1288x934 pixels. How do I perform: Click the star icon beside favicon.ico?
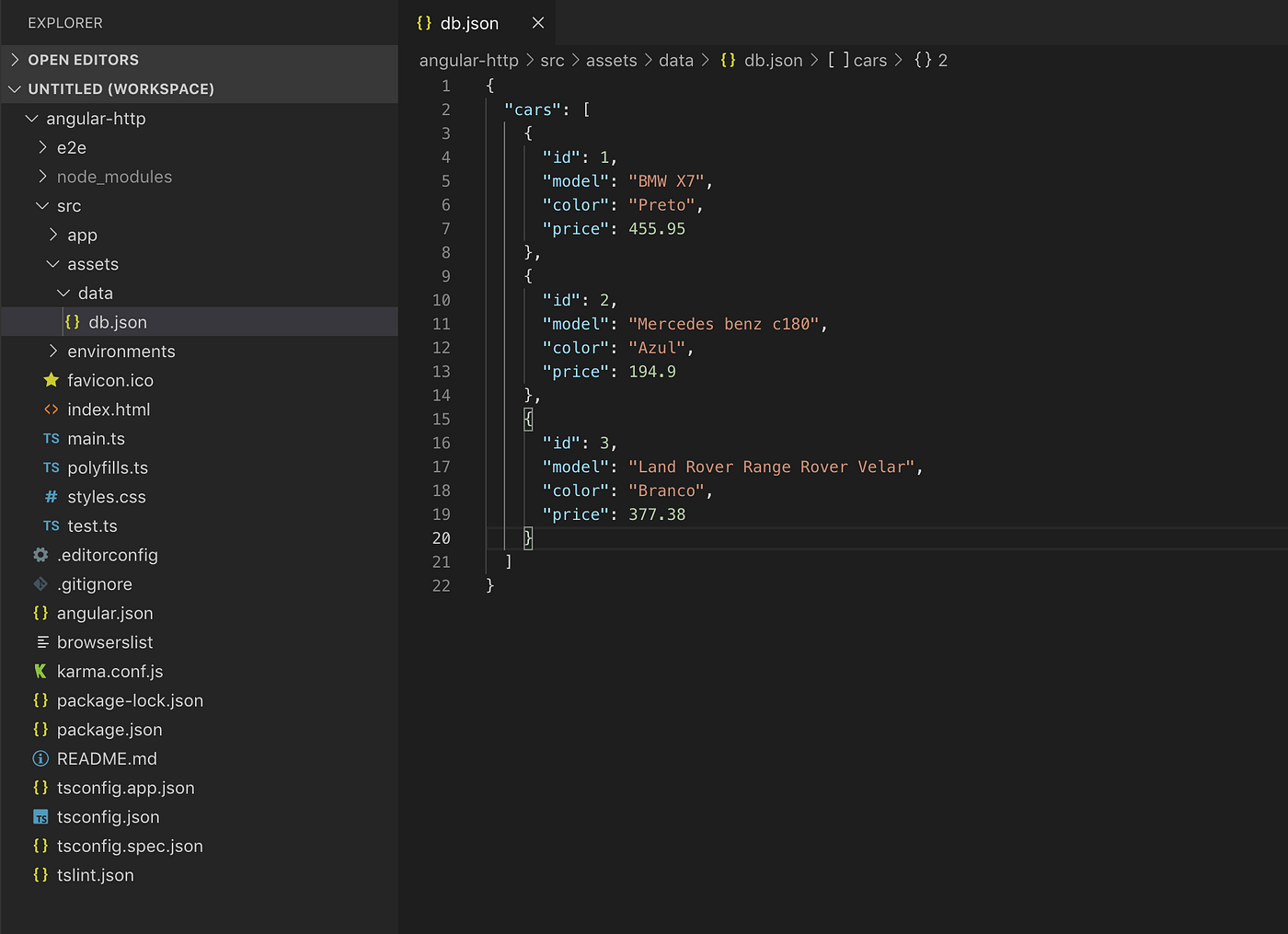(52, 380)
